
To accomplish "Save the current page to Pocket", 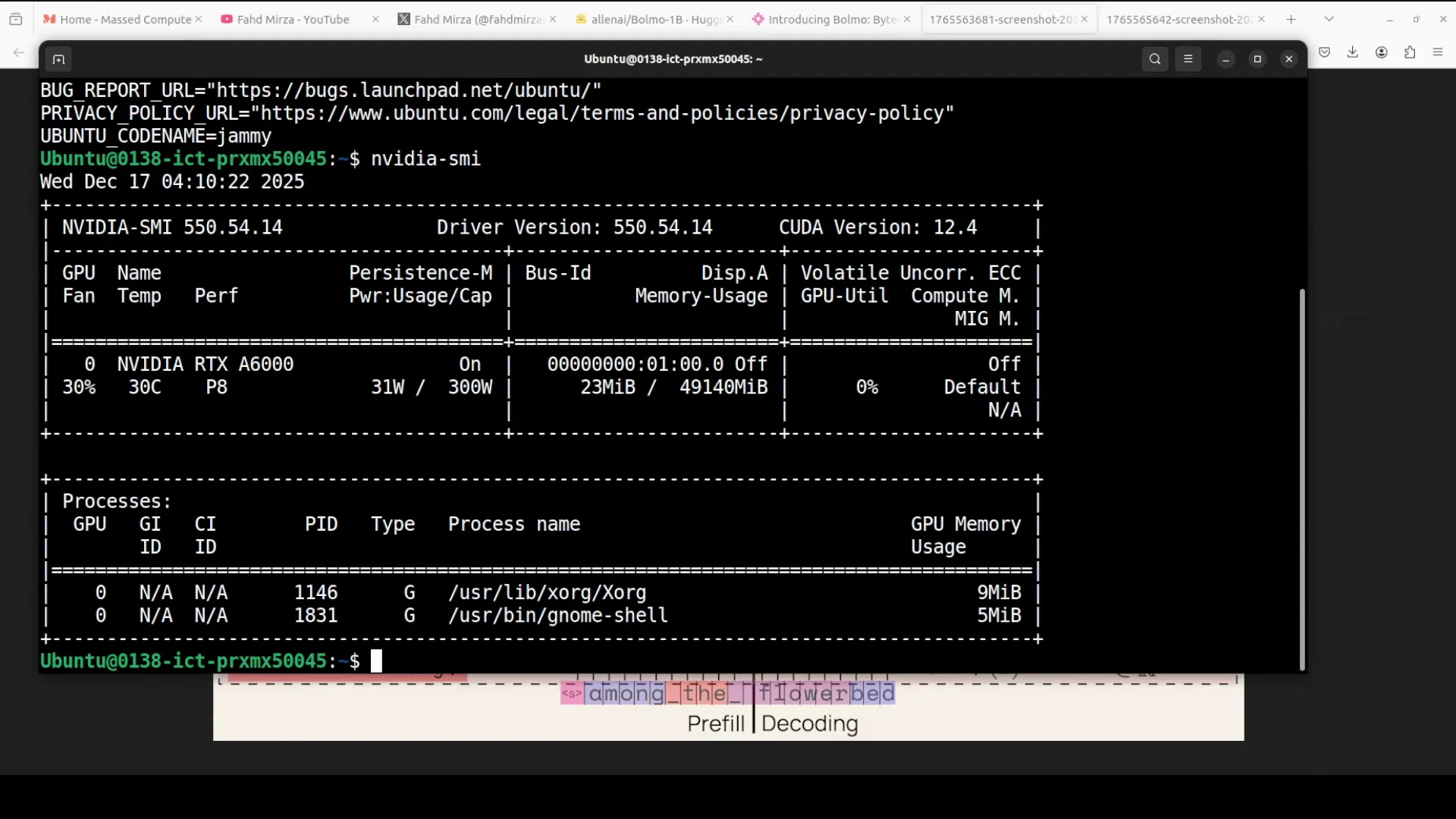I will (1325, 52).
